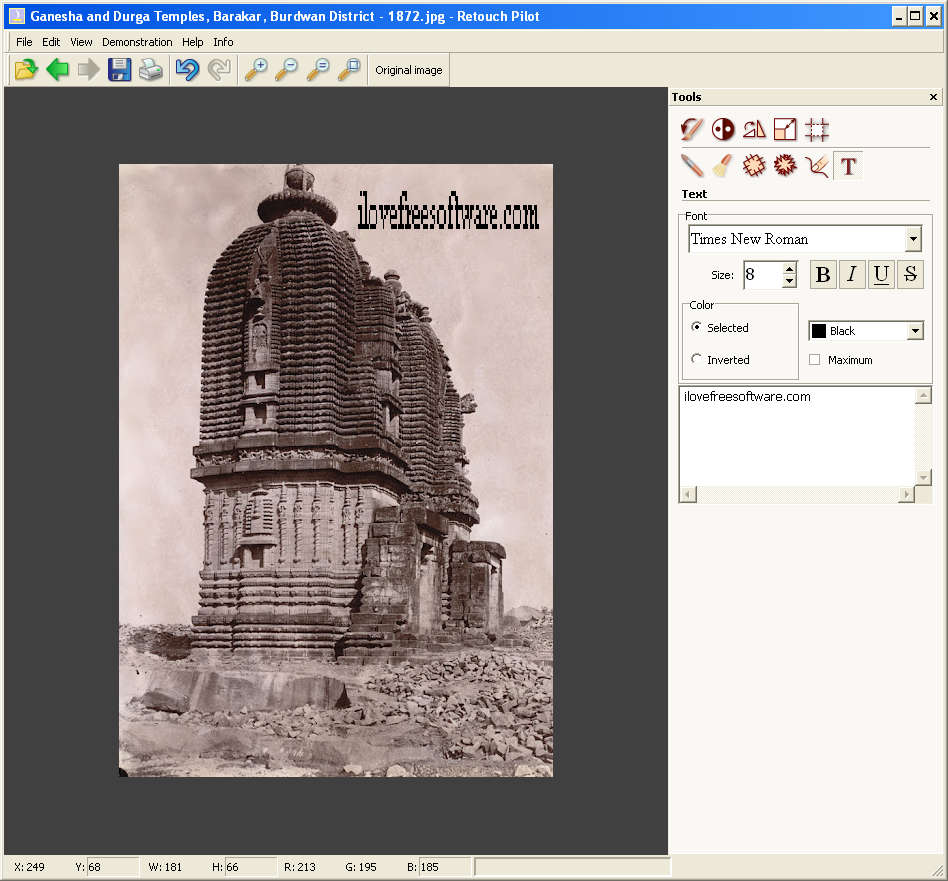Click the open file folder icon
This screenshot has width=948, height=881.
click(x=25, y=70)
